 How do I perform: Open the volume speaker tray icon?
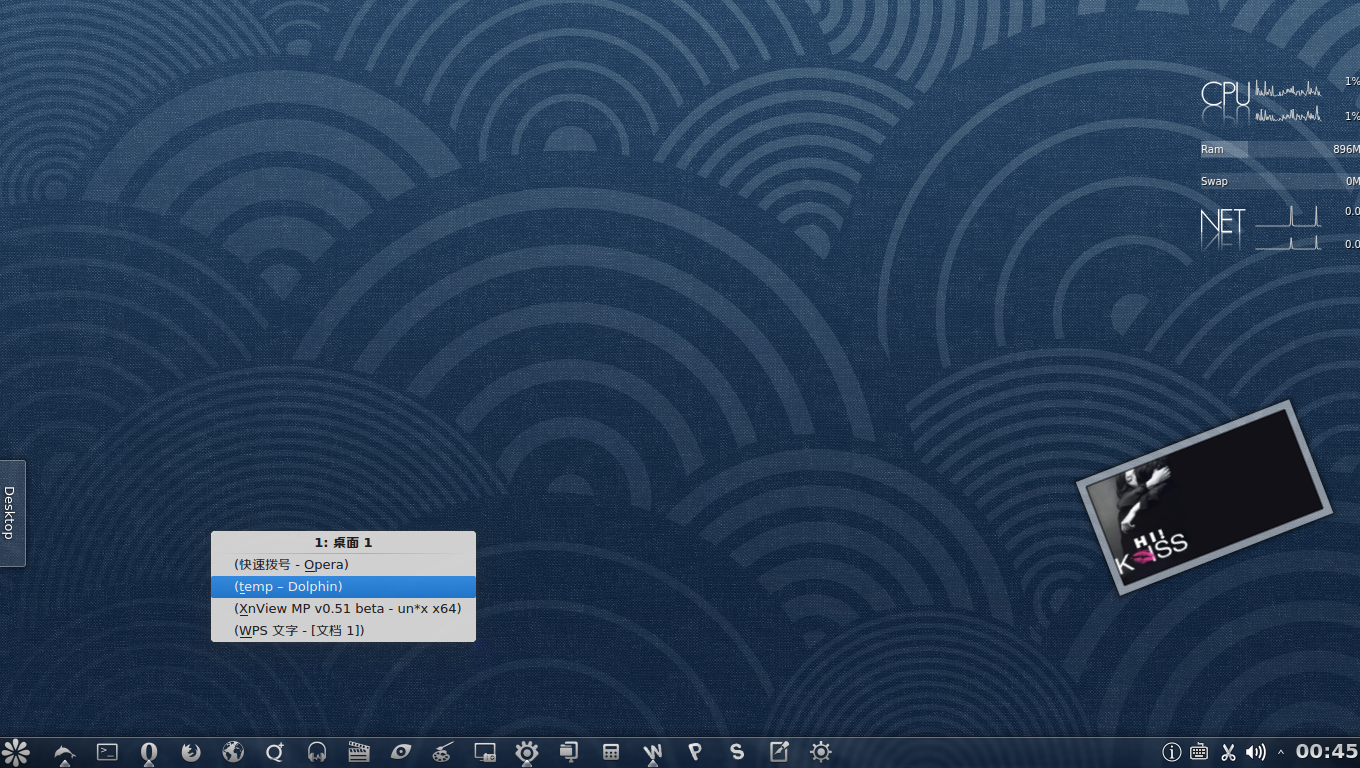tap(1256, 752)
